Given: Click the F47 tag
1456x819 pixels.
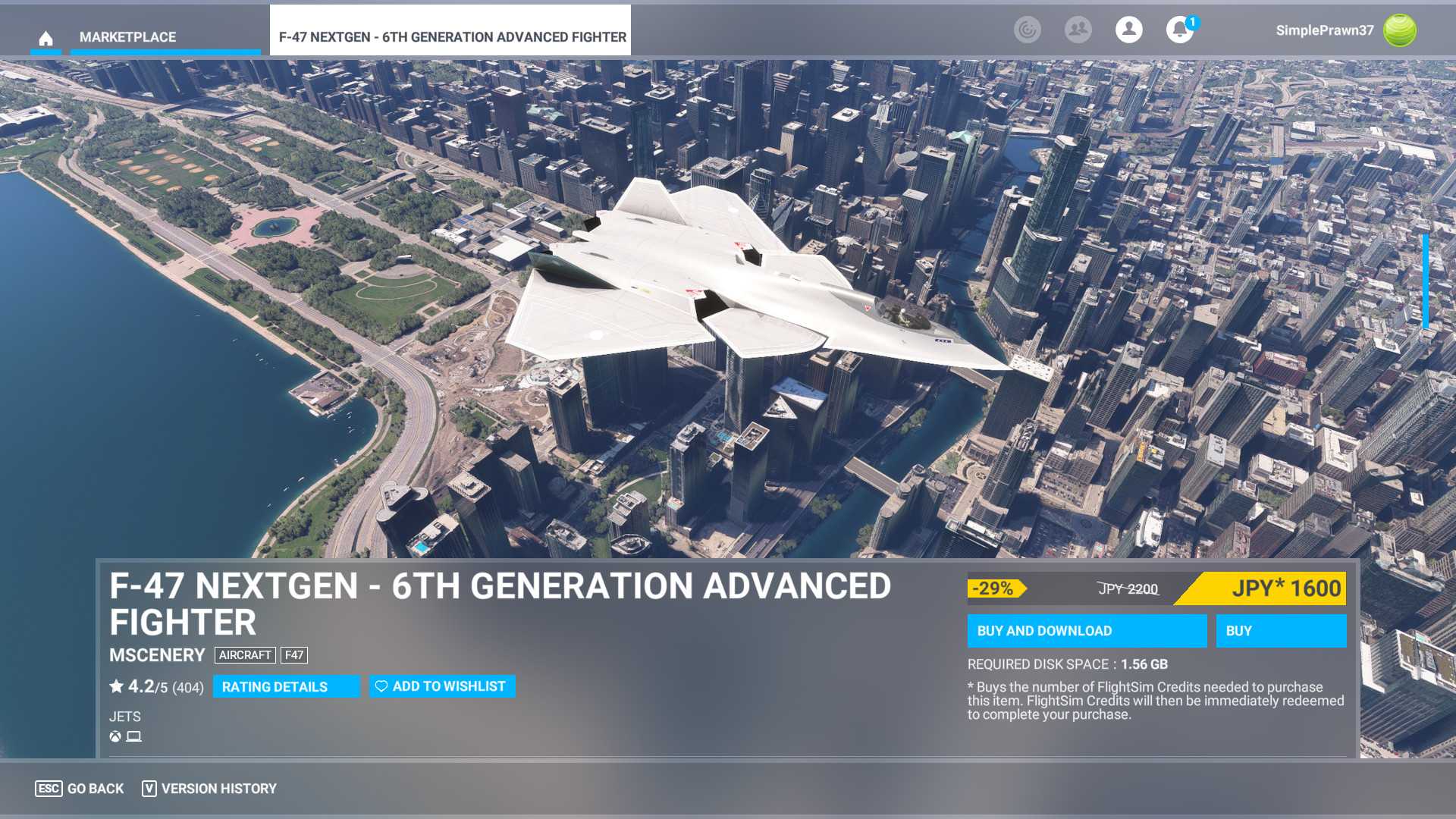Looking at the screenshot, I should (294, 655).
